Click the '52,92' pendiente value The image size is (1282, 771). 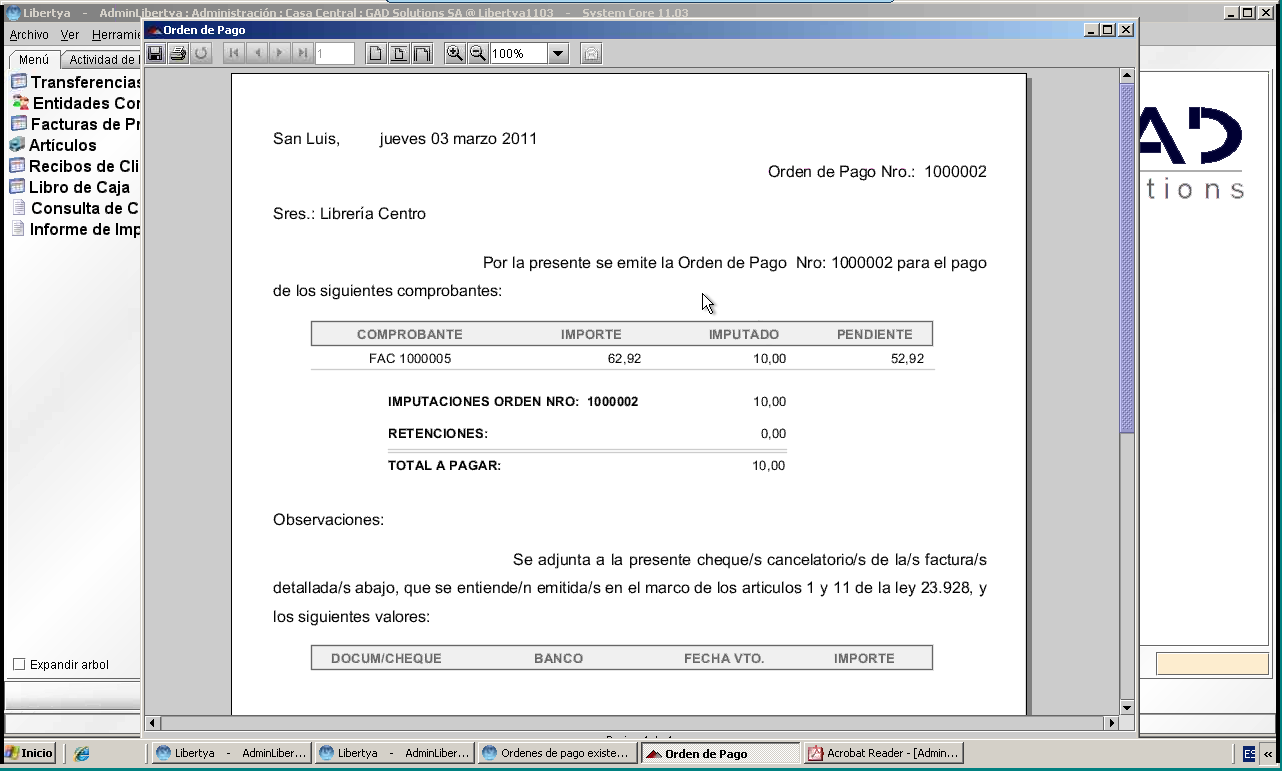coord(907,358)
